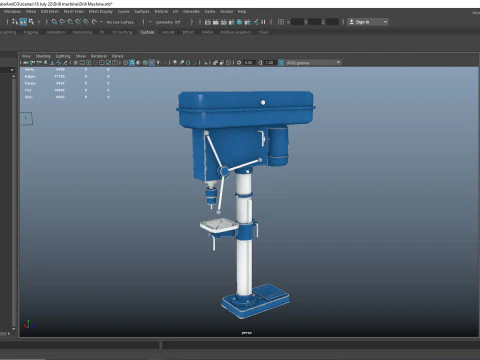Open the live surface dropdown arrow
This screenshot has height=360, width=480.
click(x=101, y=22)
